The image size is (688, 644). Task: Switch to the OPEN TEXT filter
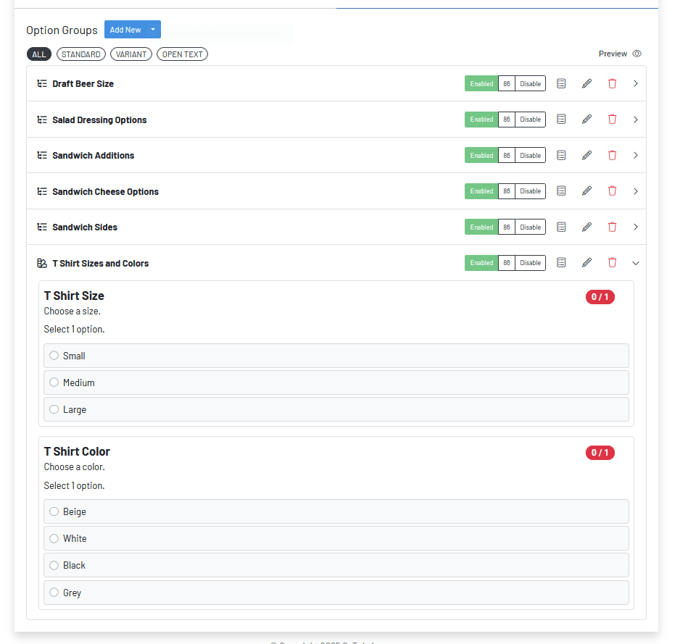pyautogui.click(x=182, y=54)
